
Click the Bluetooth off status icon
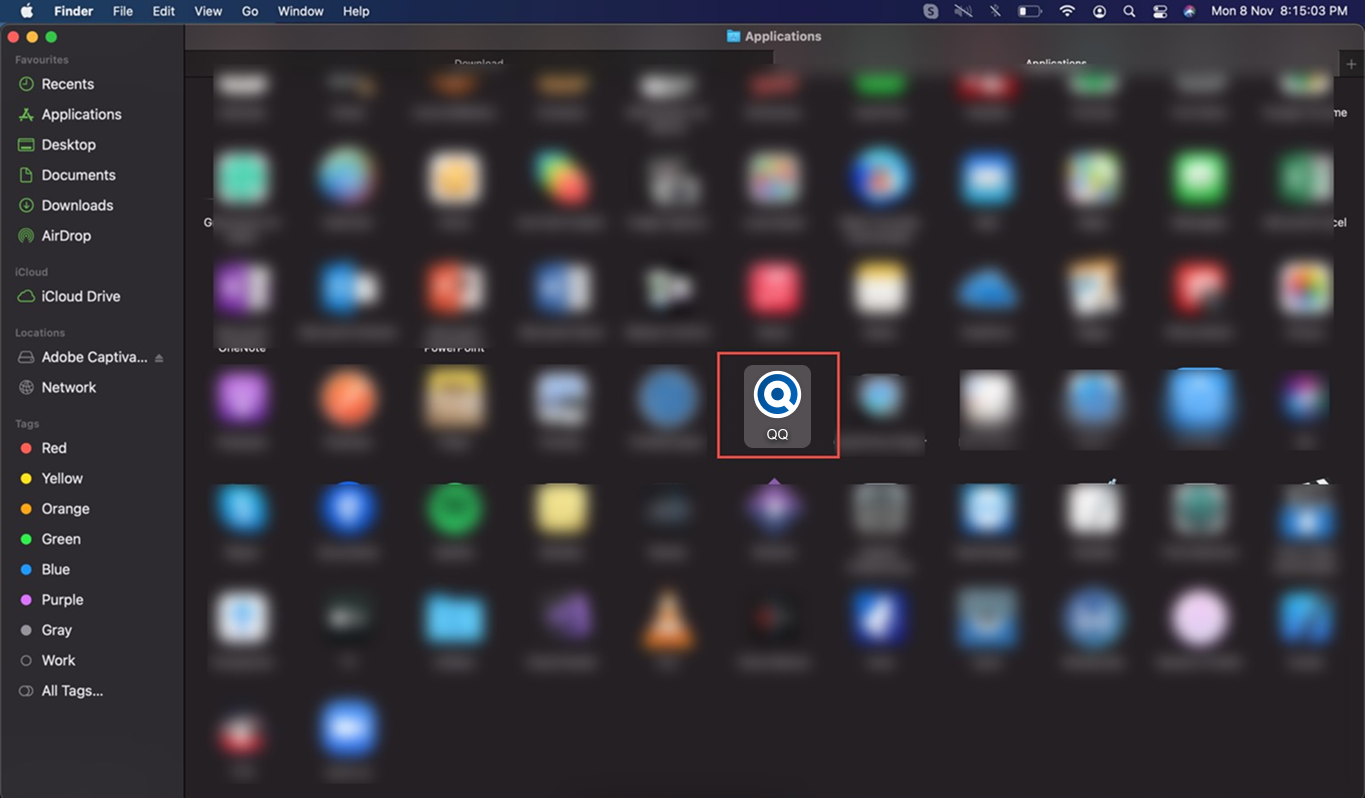pyautogui.click(x=995, y=11)
